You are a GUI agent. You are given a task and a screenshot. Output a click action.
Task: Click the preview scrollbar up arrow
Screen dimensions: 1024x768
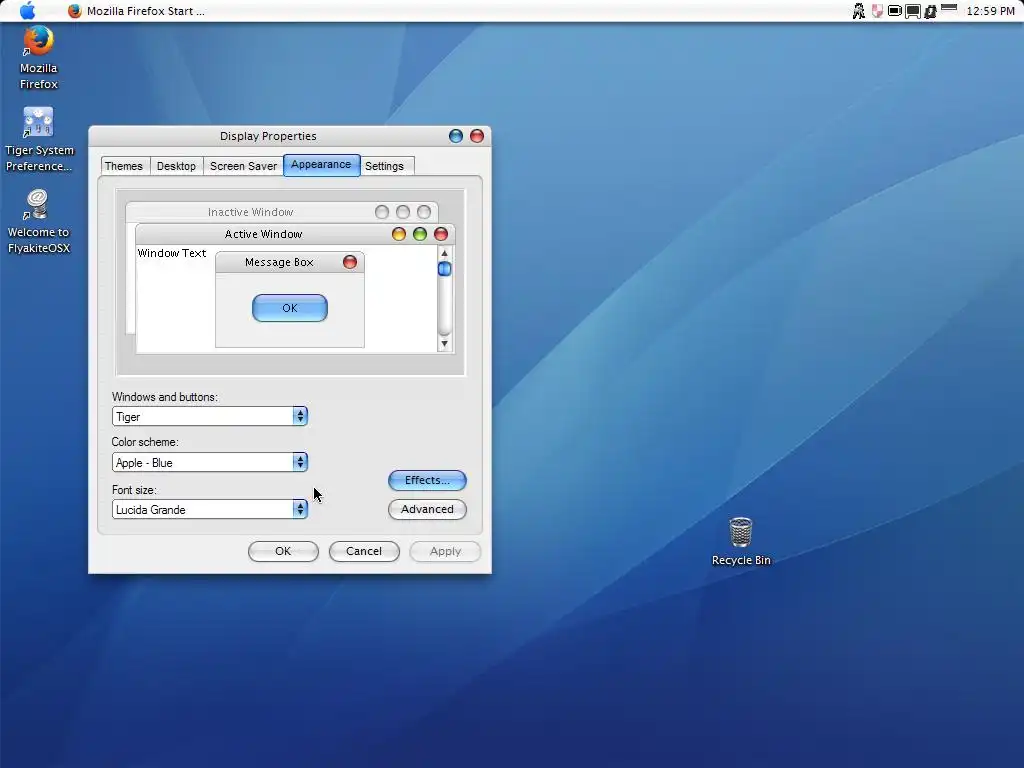[x=444, y=253]
